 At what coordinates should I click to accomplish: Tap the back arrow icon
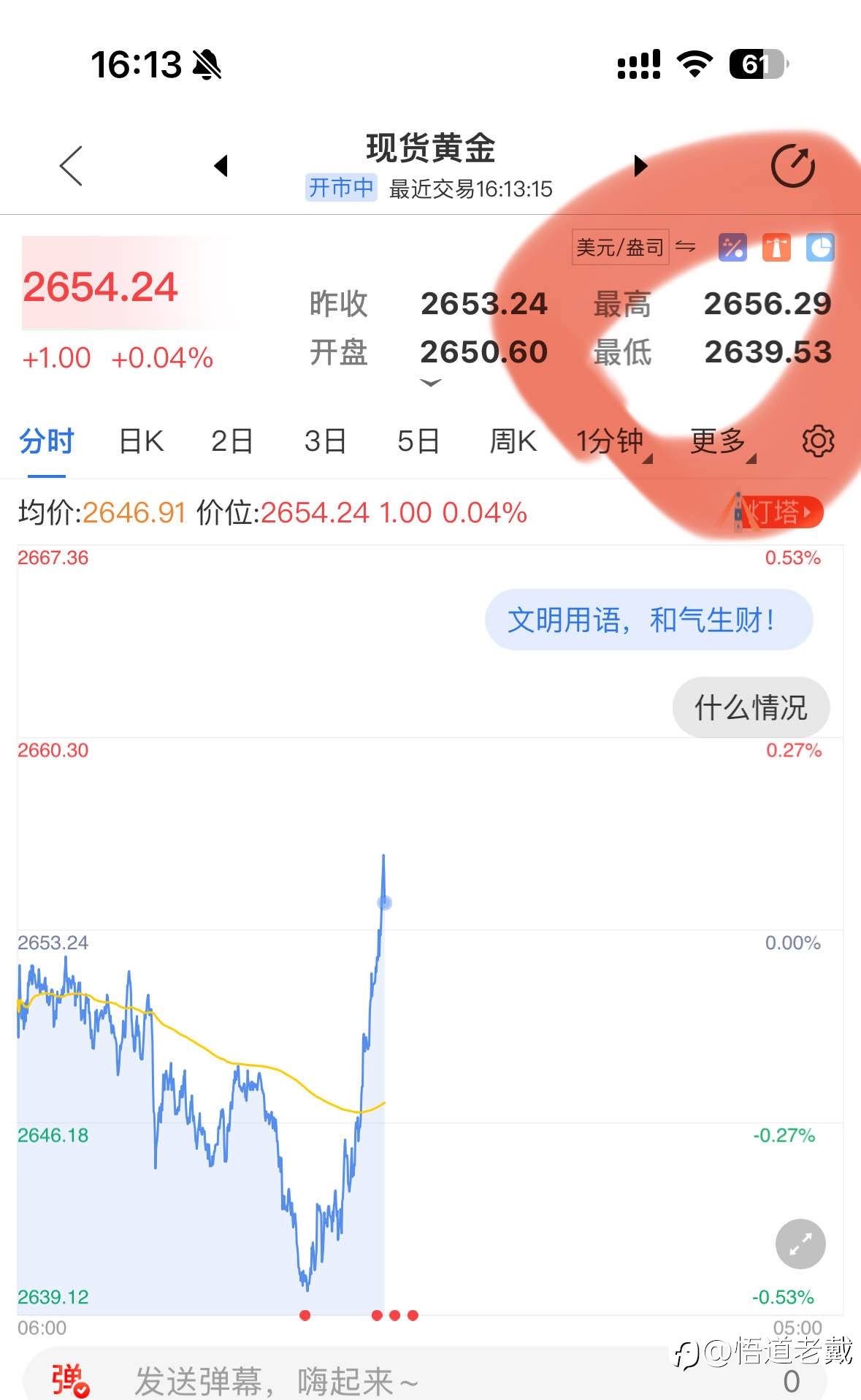click(71, 166)
